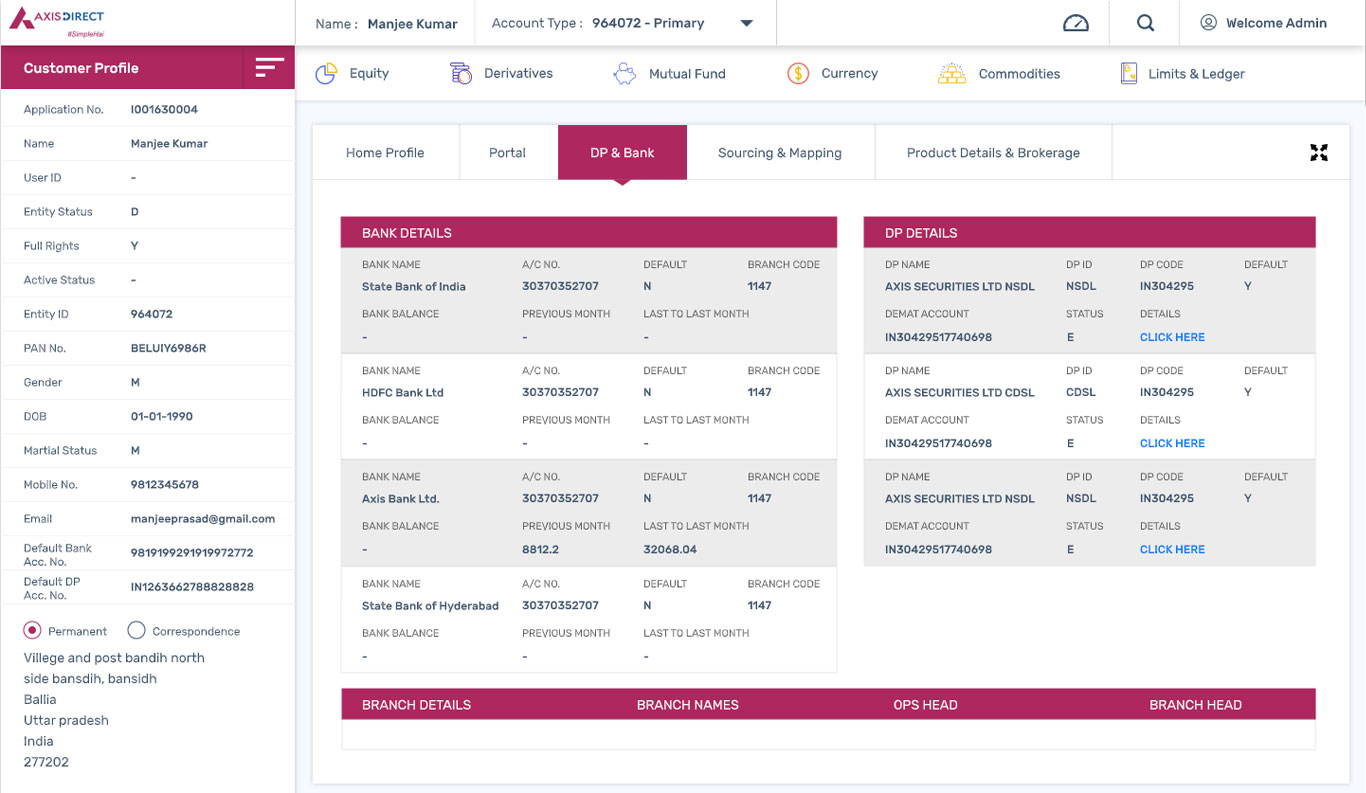1366x793 pixels.
Task: Expand the Account Type dropdown arrow
Action: click(x=746, y=23)
